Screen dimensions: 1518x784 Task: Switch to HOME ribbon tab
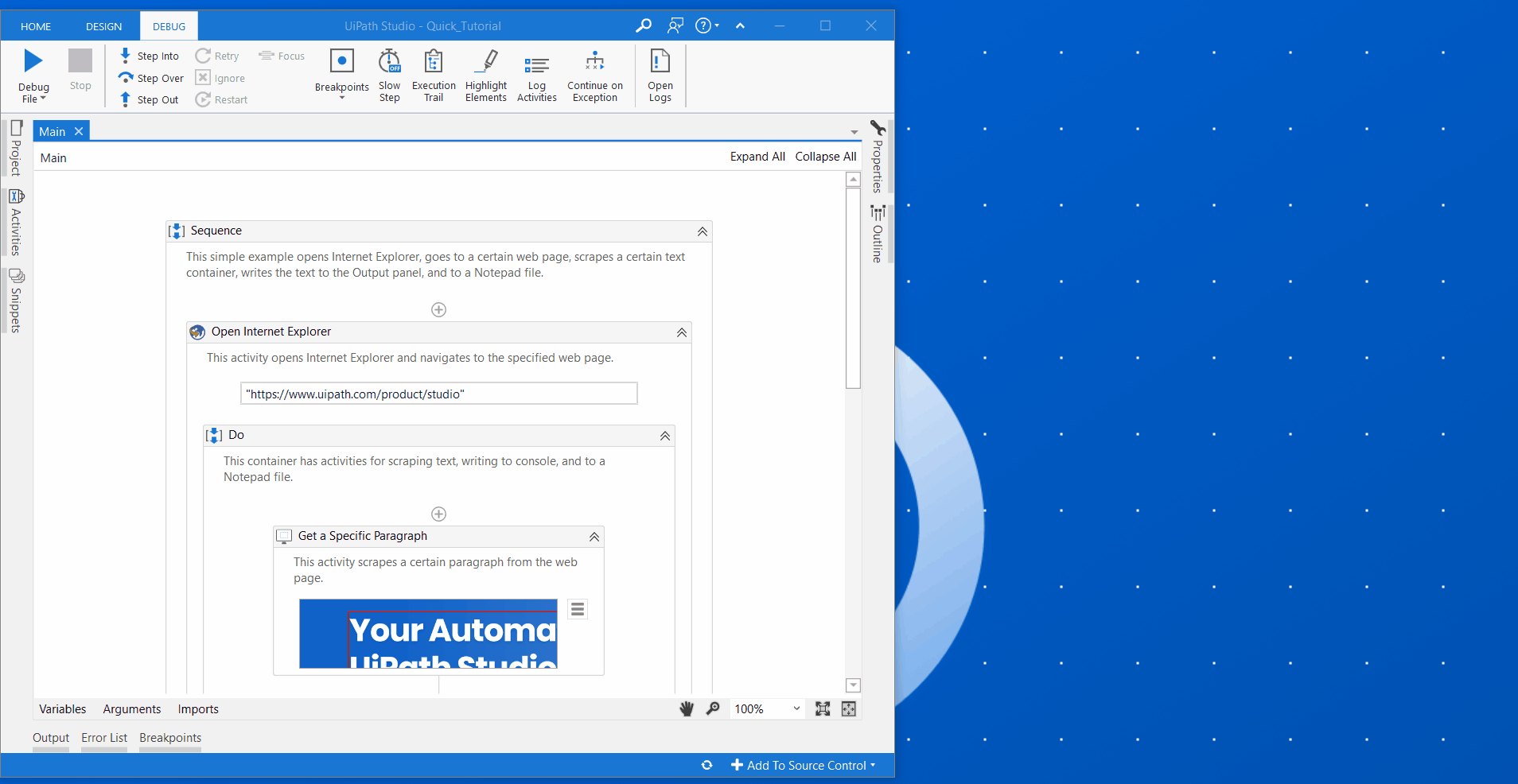(x=36, y=26)
